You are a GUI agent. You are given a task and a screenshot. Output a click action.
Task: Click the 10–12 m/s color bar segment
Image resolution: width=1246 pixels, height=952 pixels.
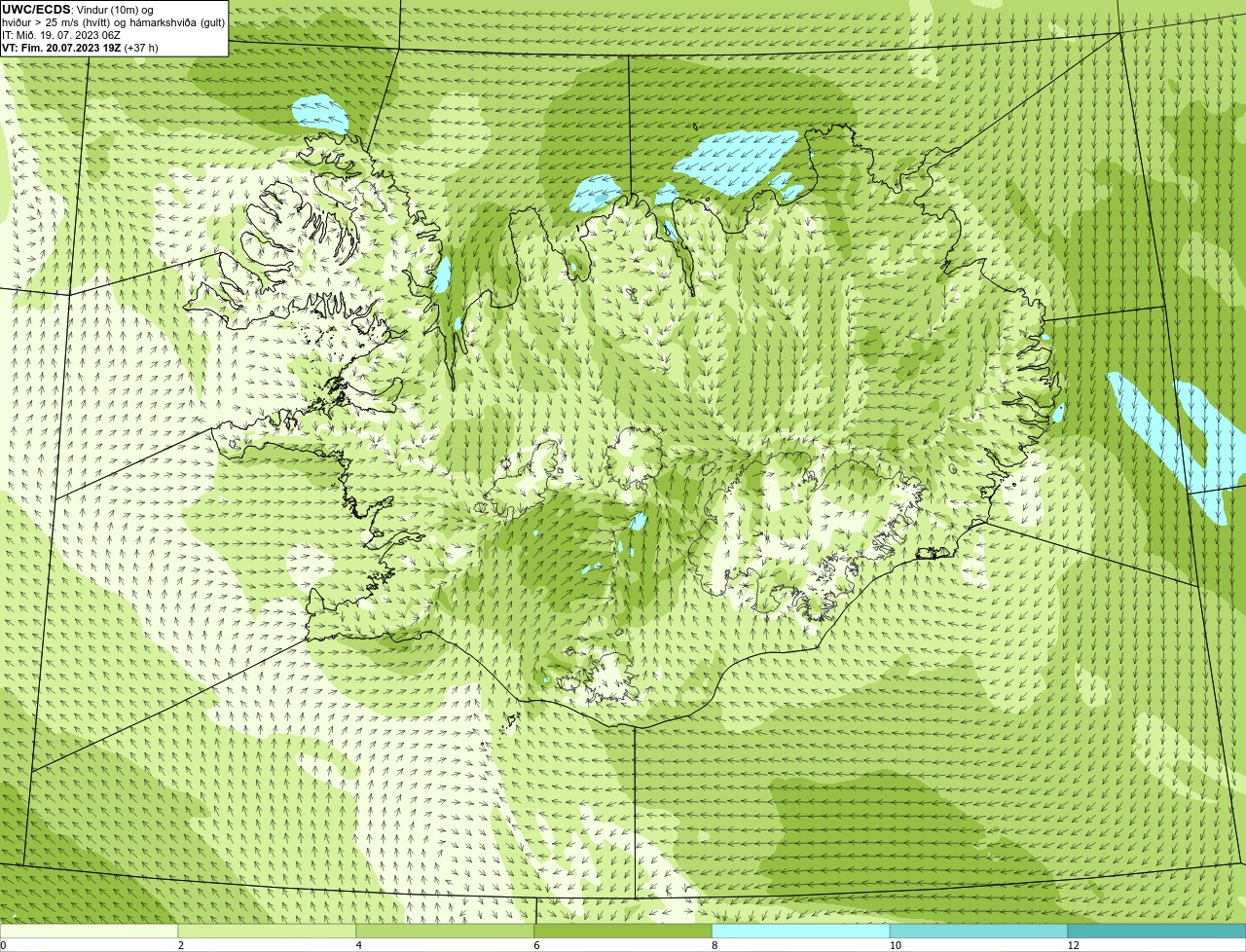[978, 931]
